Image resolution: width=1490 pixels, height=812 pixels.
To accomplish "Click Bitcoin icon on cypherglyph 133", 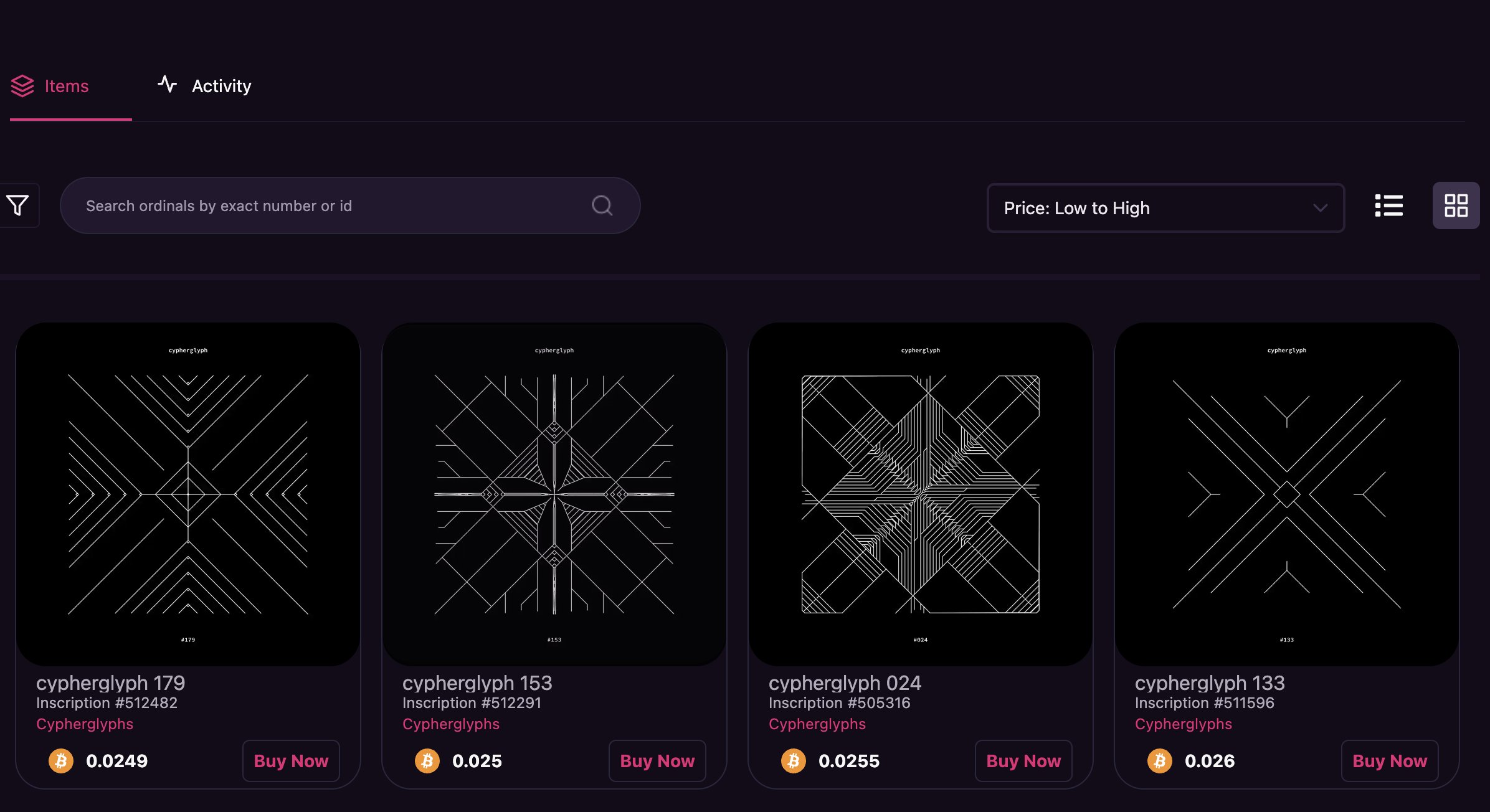I will click(x=1160, y=761).
